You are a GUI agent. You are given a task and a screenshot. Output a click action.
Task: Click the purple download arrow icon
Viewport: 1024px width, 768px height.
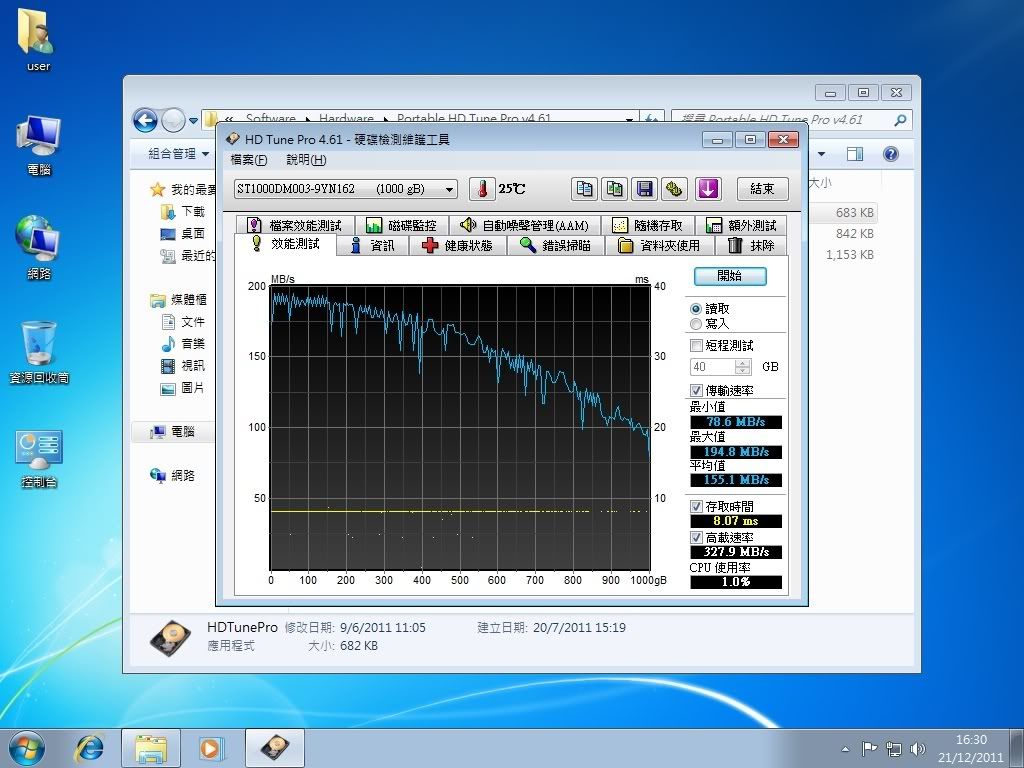coord(708,189)
